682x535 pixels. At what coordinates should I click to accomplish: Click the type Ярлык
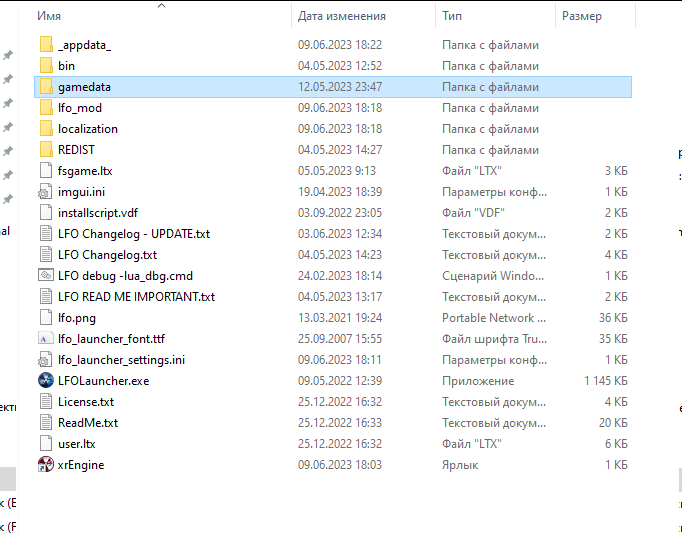[x=460, y=465]
